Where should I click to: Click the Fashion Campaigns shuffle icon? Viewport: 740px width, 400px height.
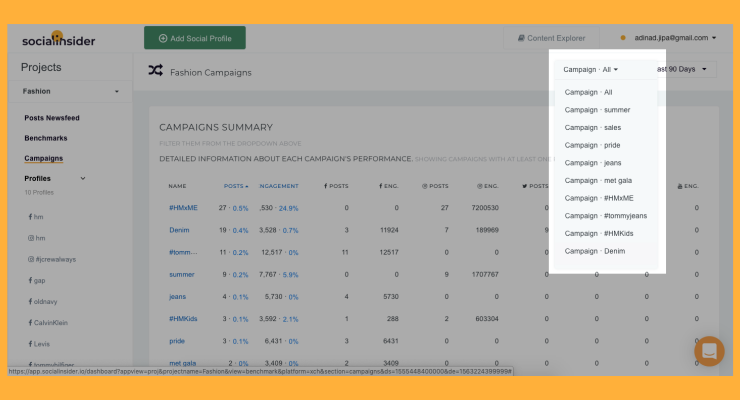[x=156, y=71]
